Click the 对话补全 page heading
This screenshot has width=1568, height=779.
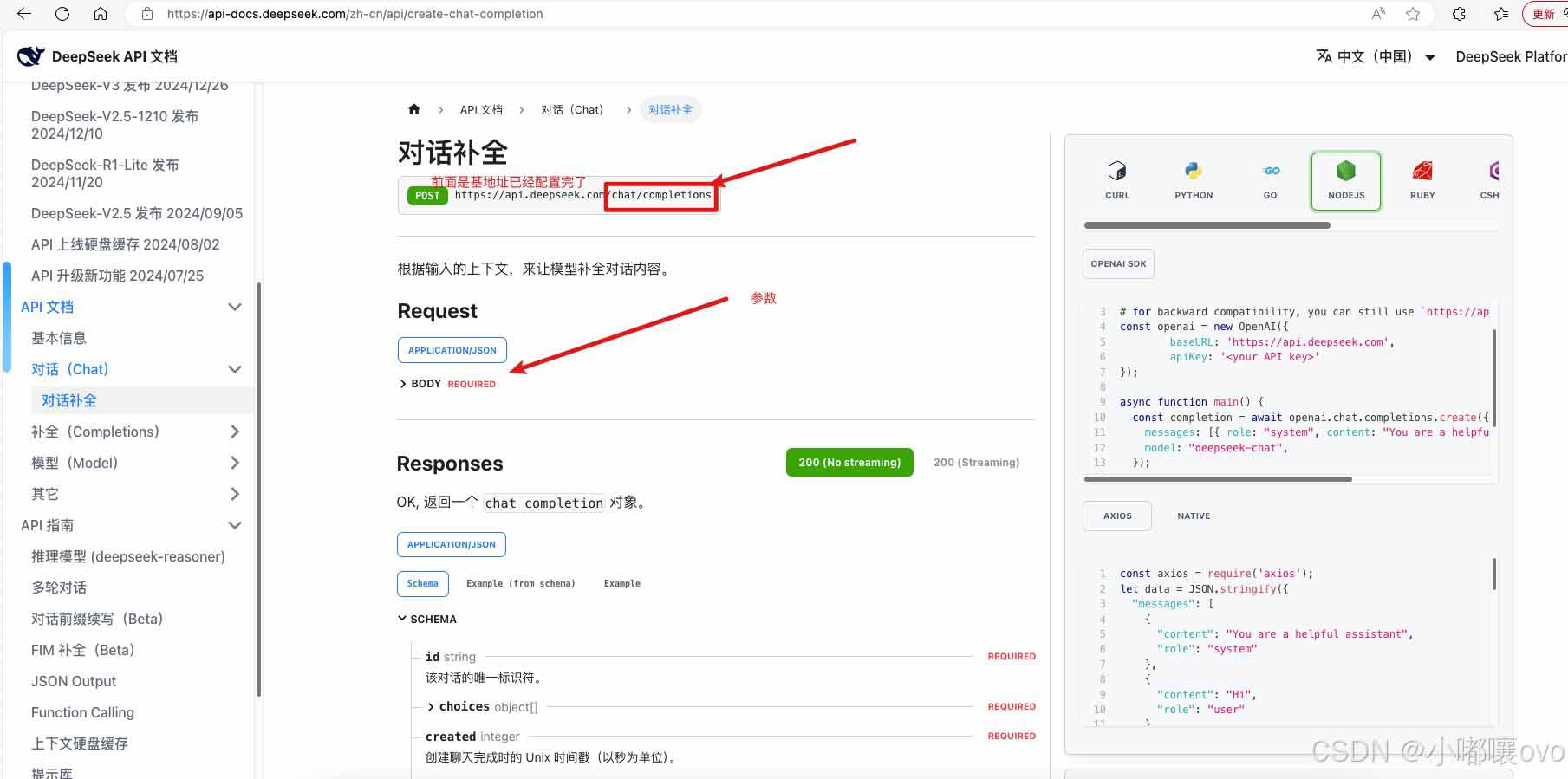pyautogui.click(x=452, y=153)
